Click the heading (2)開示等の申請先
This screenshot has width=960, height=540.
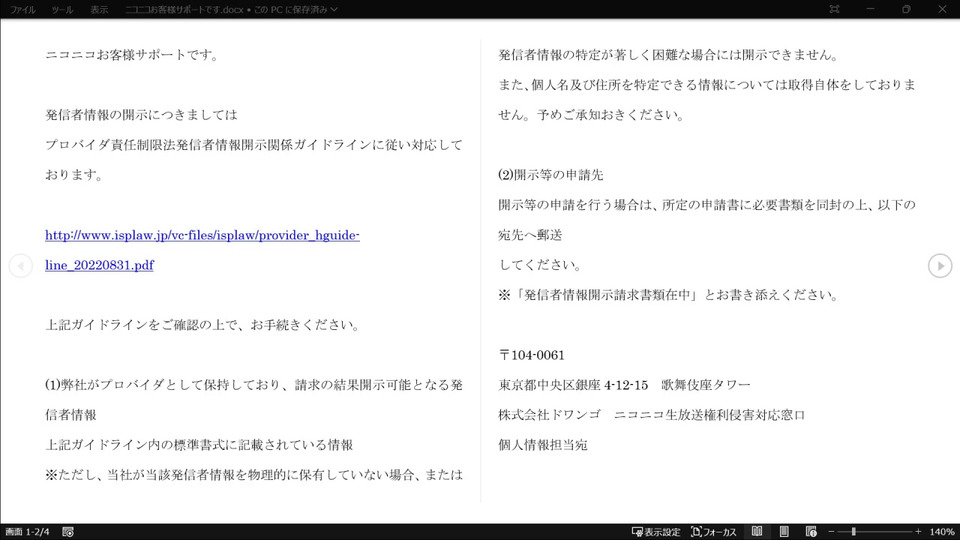550,175
